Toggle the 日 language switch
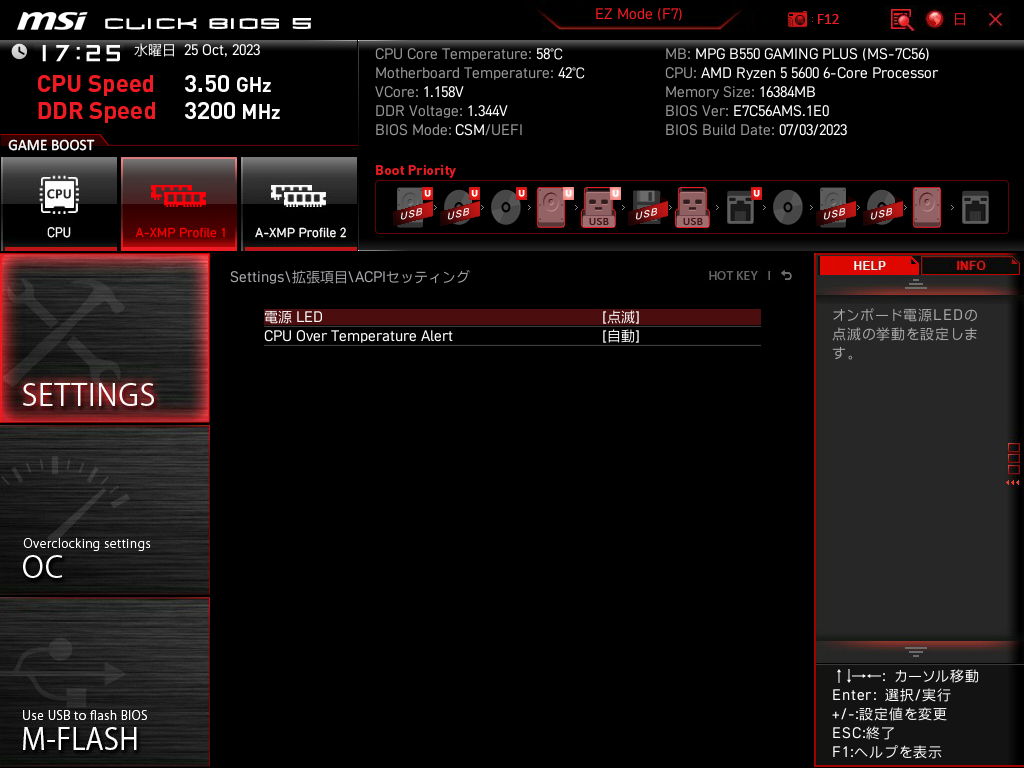Image resolution: width=1024 pixels, height=768 pixels. tap(962, 19)
